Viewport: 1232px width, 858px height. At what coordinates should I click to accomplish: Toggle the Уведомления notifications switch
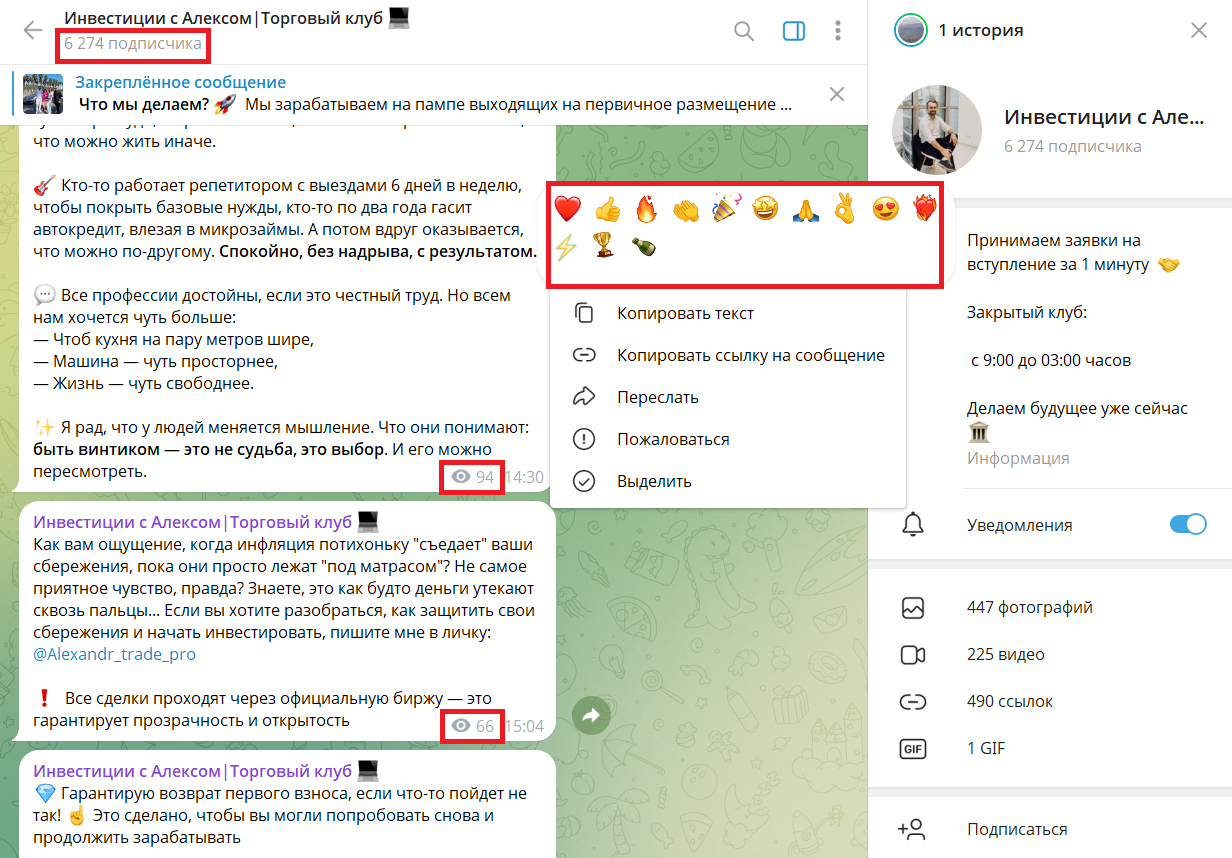1189,525
